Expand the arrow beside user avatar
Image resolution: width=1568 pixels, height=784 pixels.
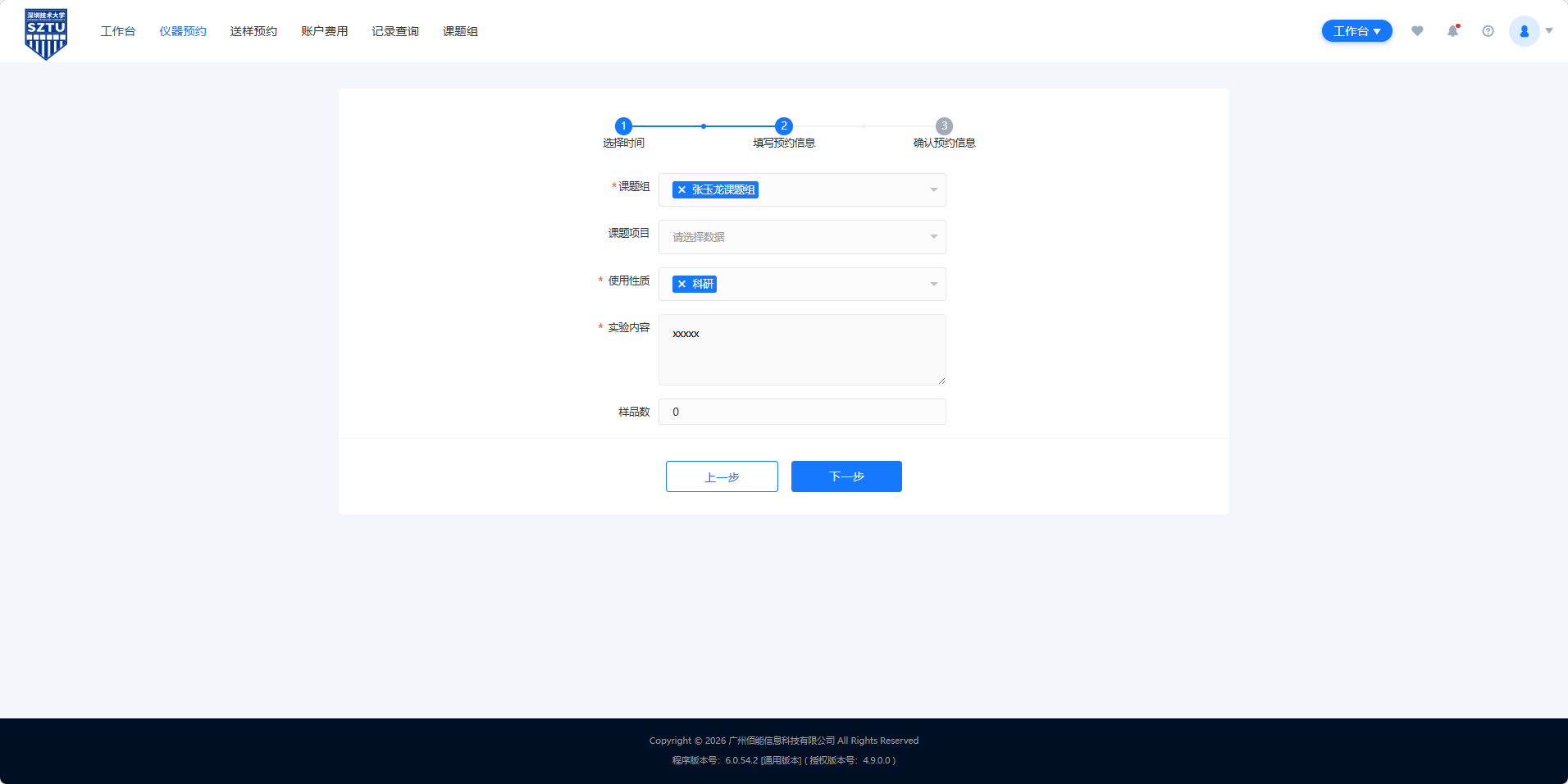coord(1549,31)
